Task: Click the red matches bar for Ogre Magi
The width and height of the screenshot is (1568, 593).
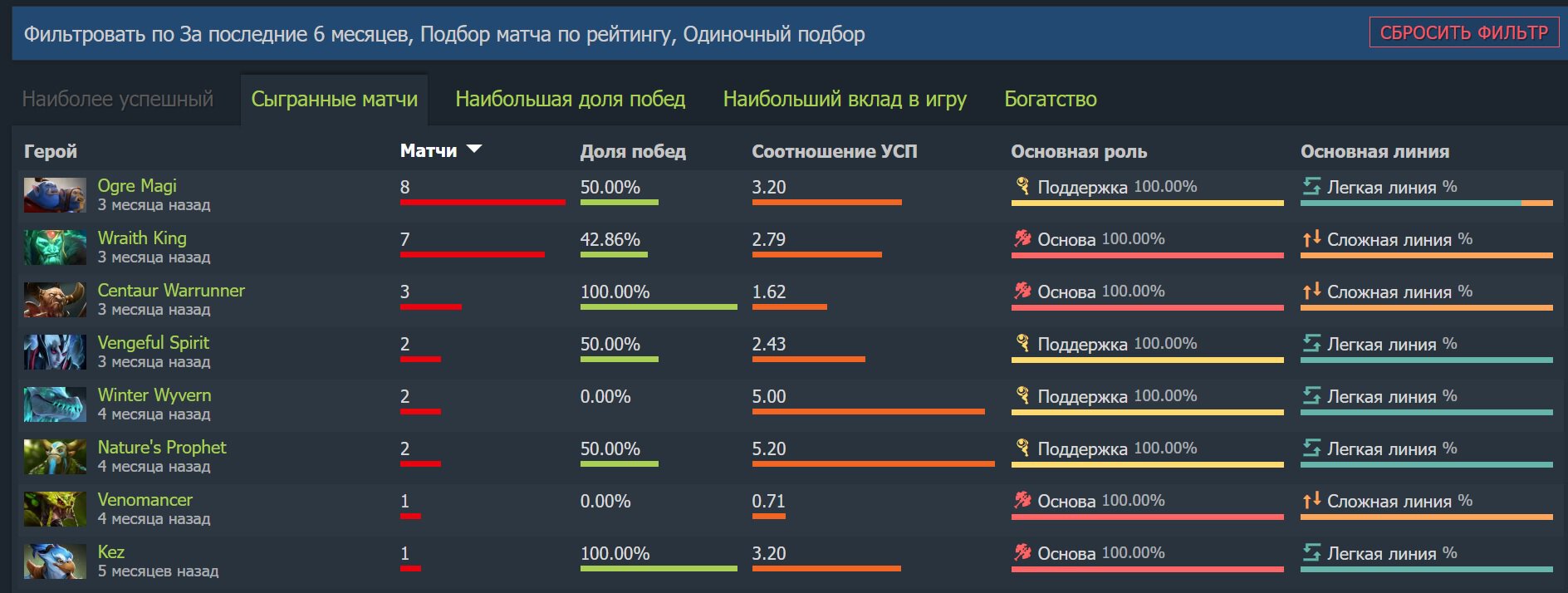Action: tap(483, 202)
